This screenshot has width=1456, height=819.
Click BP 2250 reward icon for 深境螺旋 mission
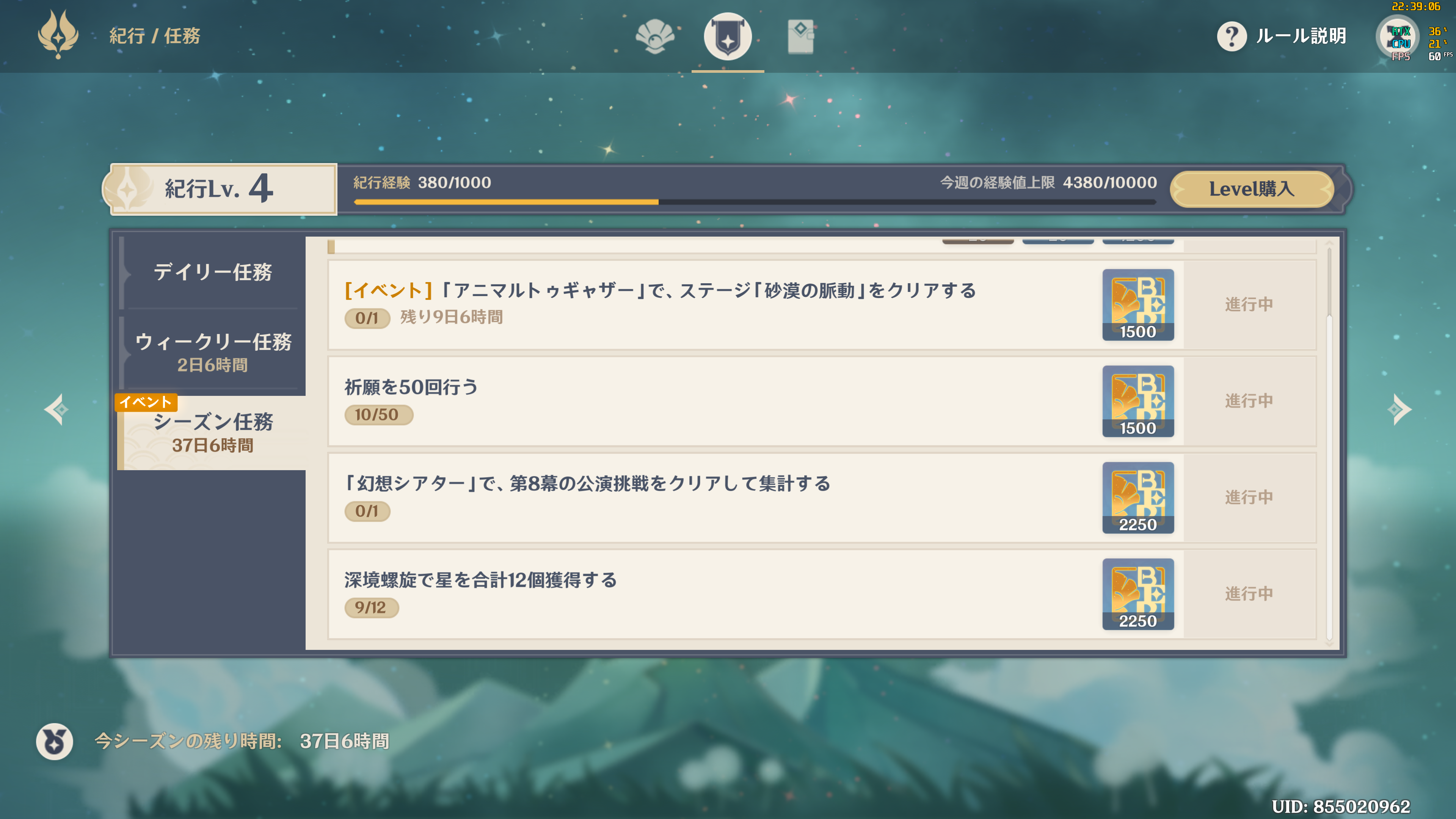click(1138, 594)
